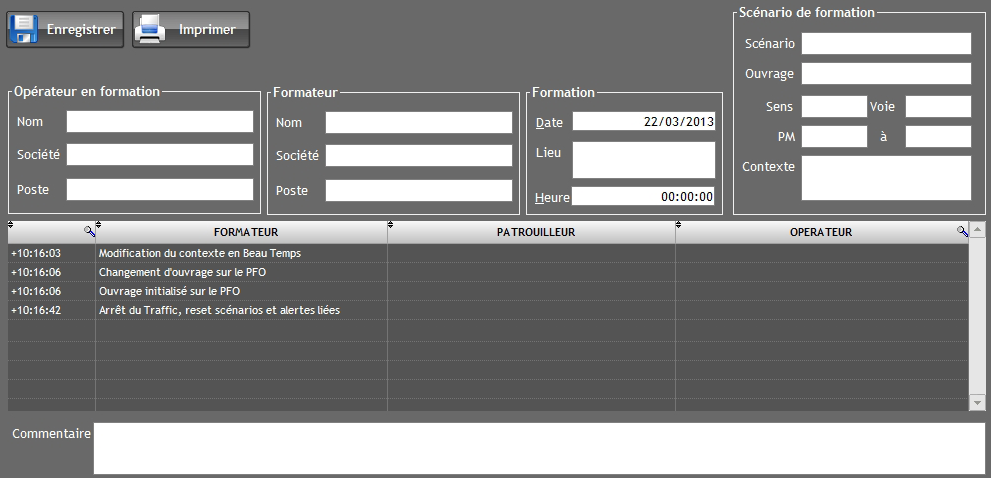Focus the Nom field in Opérateur en formation
The width and height of the screenshot is (991, 479).
pyautogui.click(x=160, y=122)
